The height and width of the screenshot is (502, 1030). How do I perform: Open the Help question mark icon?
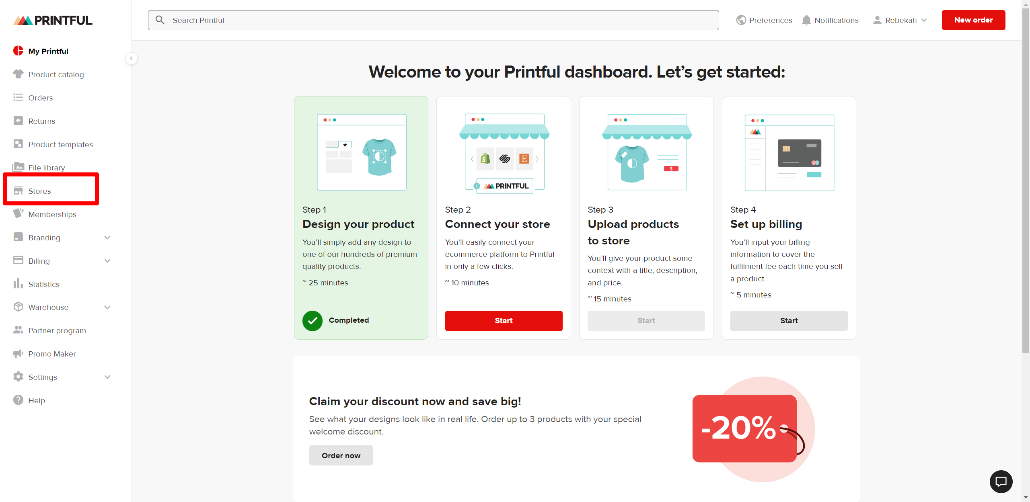point(18,400)
